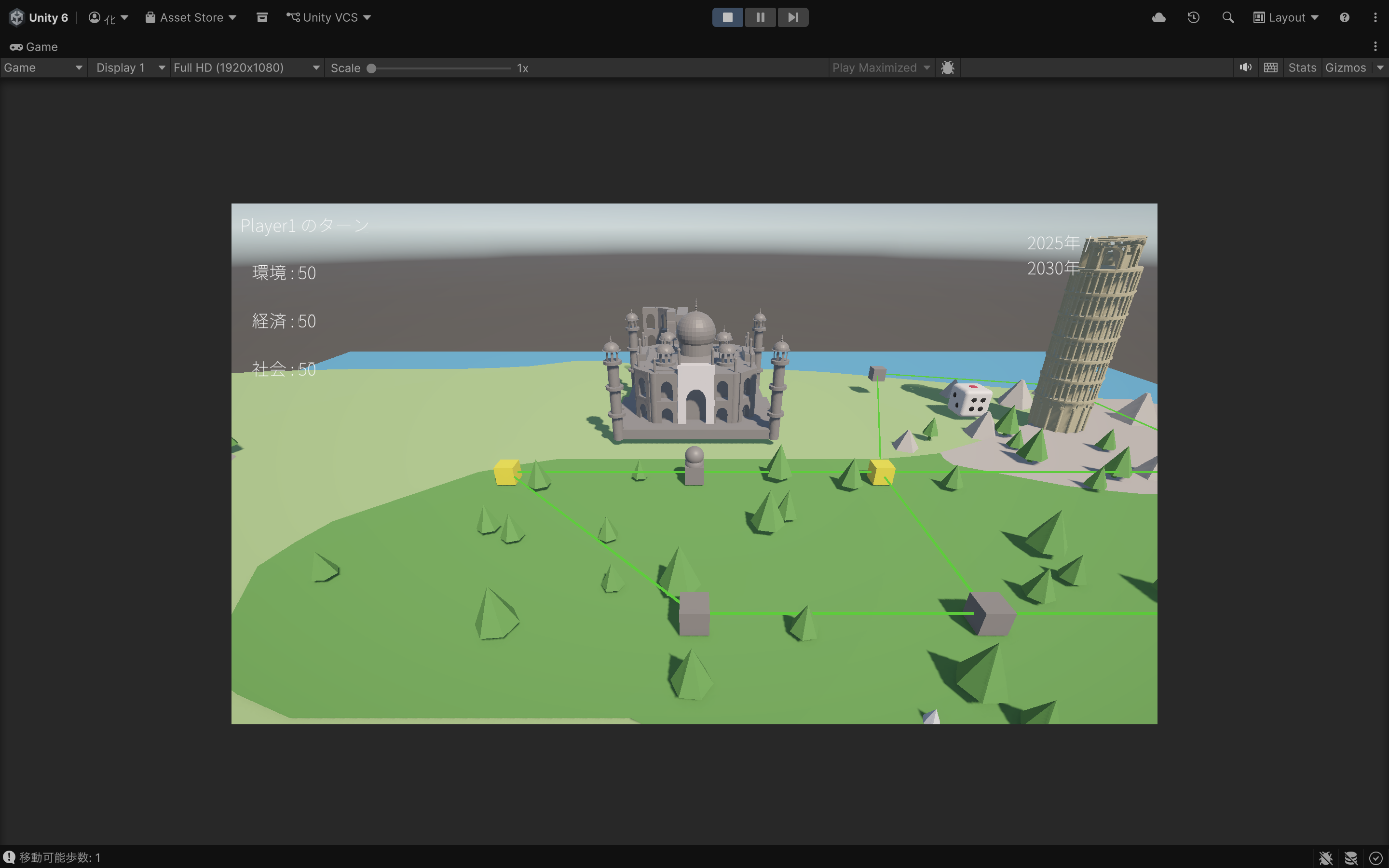1389x868 pixels.
Task: Pause the running game
Action: [x=760, y=17]
